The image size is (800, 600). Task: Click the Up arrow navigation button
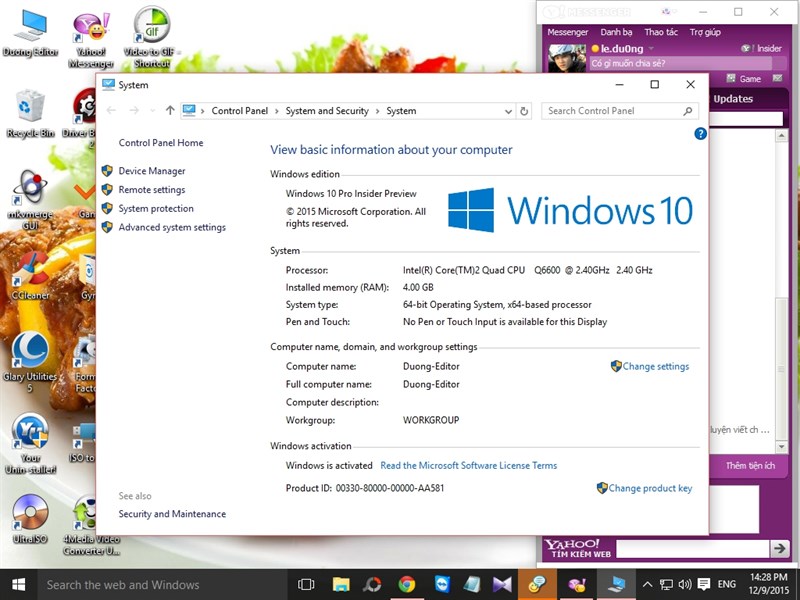point(170,110)
